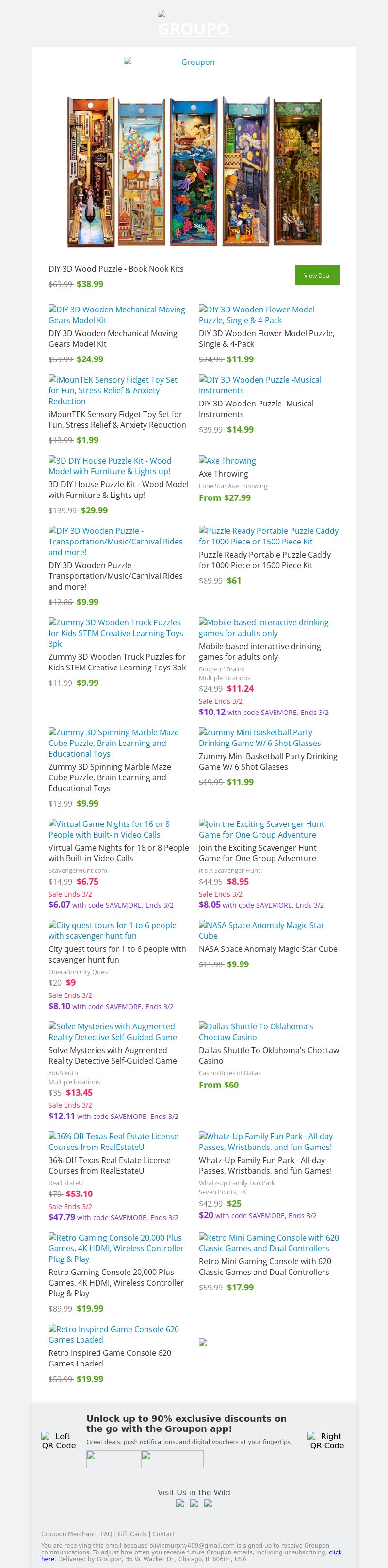Viewport: 388px width, 1568px height.
Task: Click the Left QR Code image
Action: [x=59, y=1440]
